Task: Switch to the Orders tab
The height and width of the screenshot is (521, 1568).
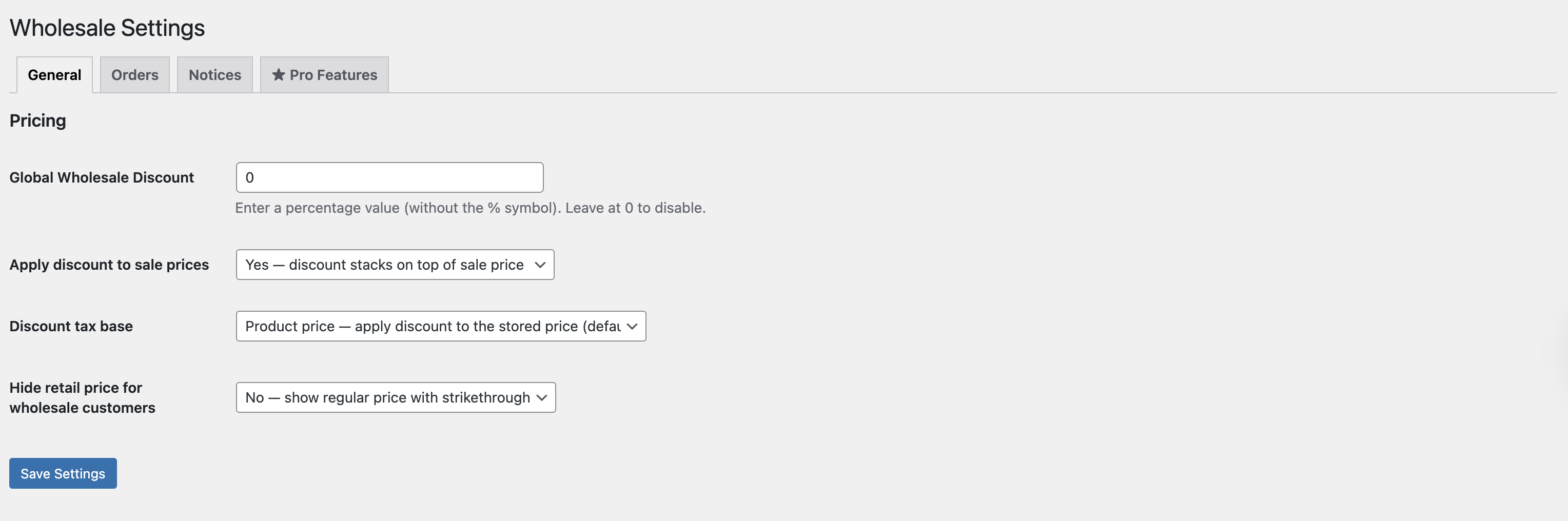Action: (x=134, y=74)
